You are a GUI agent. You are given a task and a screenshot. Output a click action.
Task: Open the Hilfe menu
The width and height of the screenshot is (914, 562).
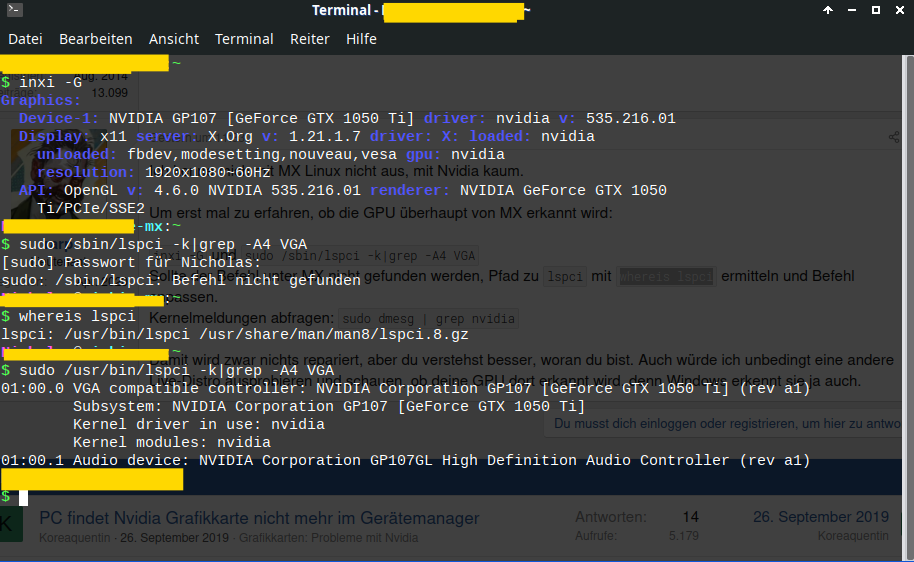tap(361, 39)
